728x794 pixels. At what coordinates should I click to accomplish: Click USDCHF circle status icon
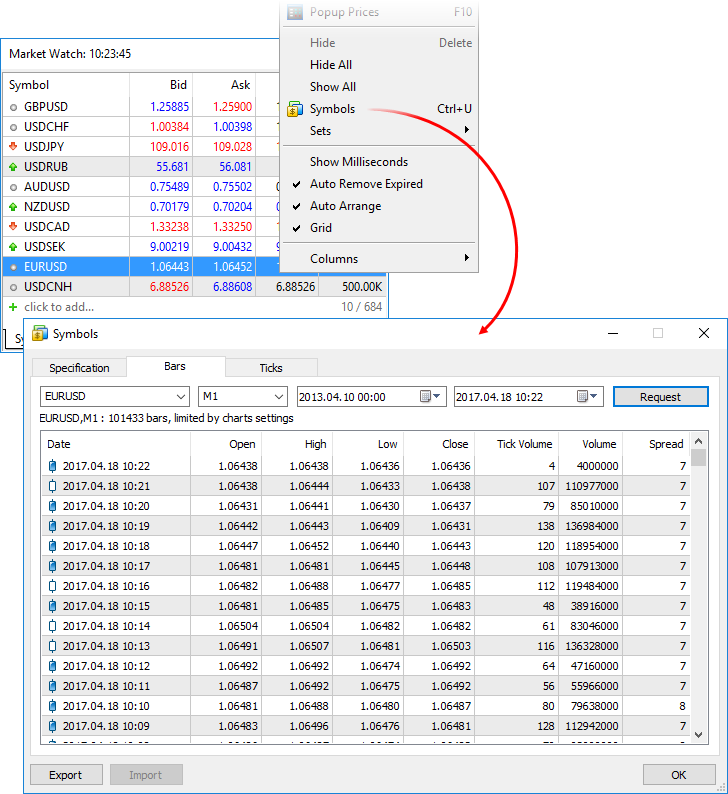(13, 127)
